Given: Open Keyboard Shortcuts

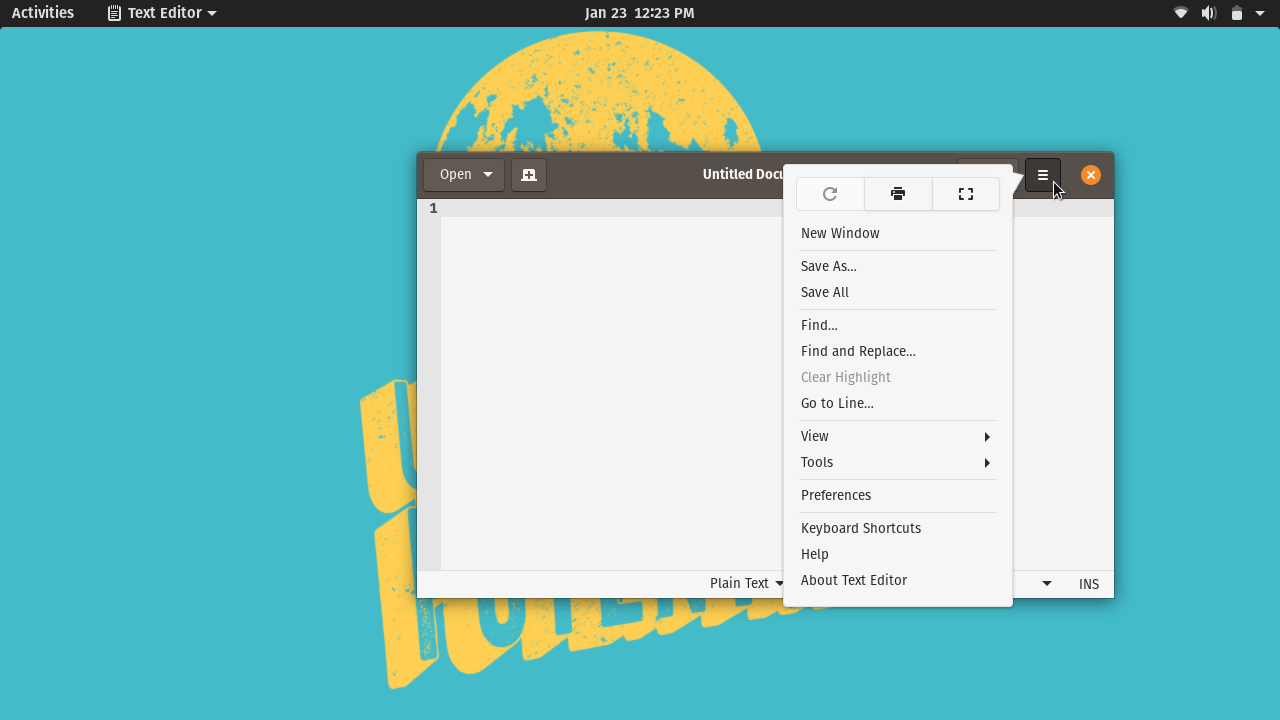Looking at the screenshot, I should pyautogui.click(x=898, y=528).
